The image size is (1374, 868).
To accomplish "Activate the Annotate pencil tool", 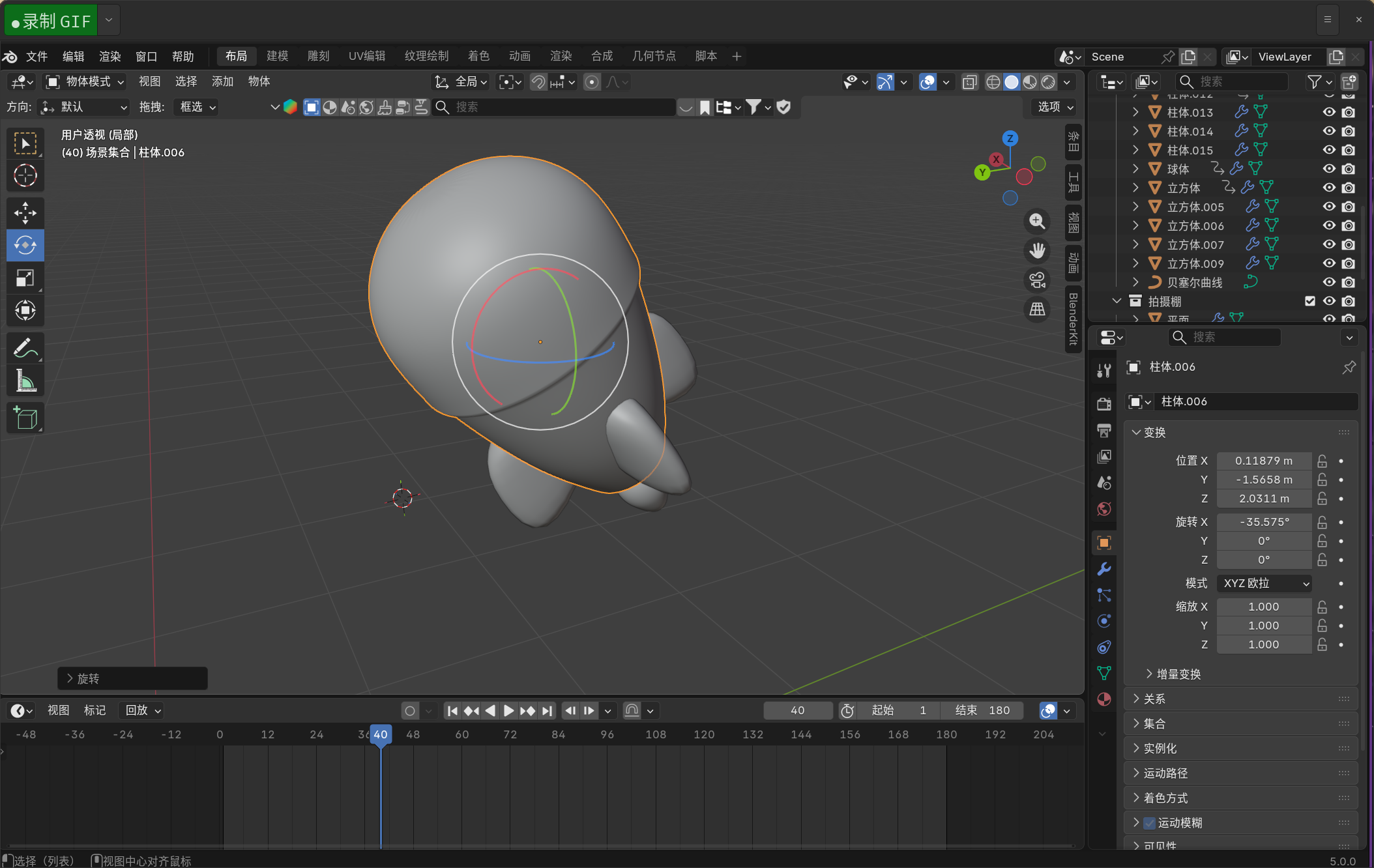I will tap(25, 348).
